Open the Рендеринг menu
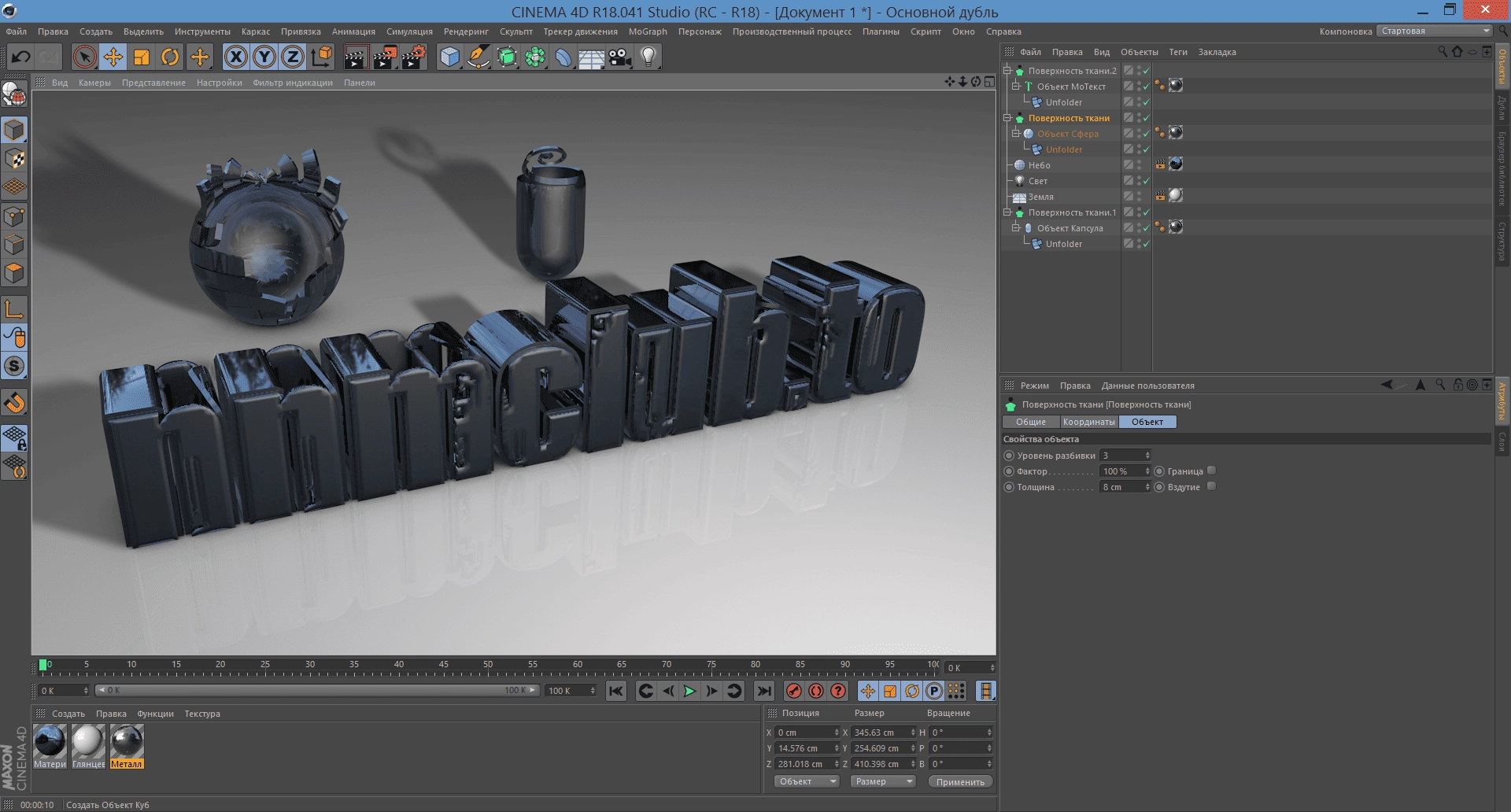The image size is (1511, 812). (x=466, y=31)
